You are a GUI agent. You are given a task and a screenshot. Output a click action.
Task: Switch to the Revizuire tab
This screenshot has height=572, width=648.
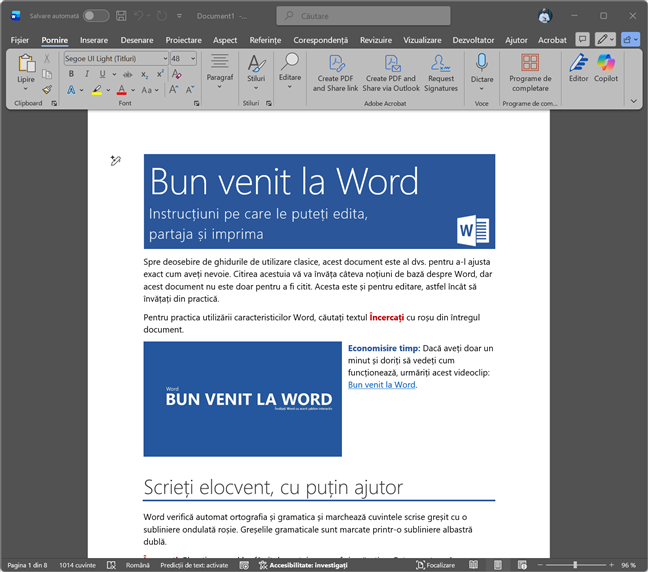point(376,40)
